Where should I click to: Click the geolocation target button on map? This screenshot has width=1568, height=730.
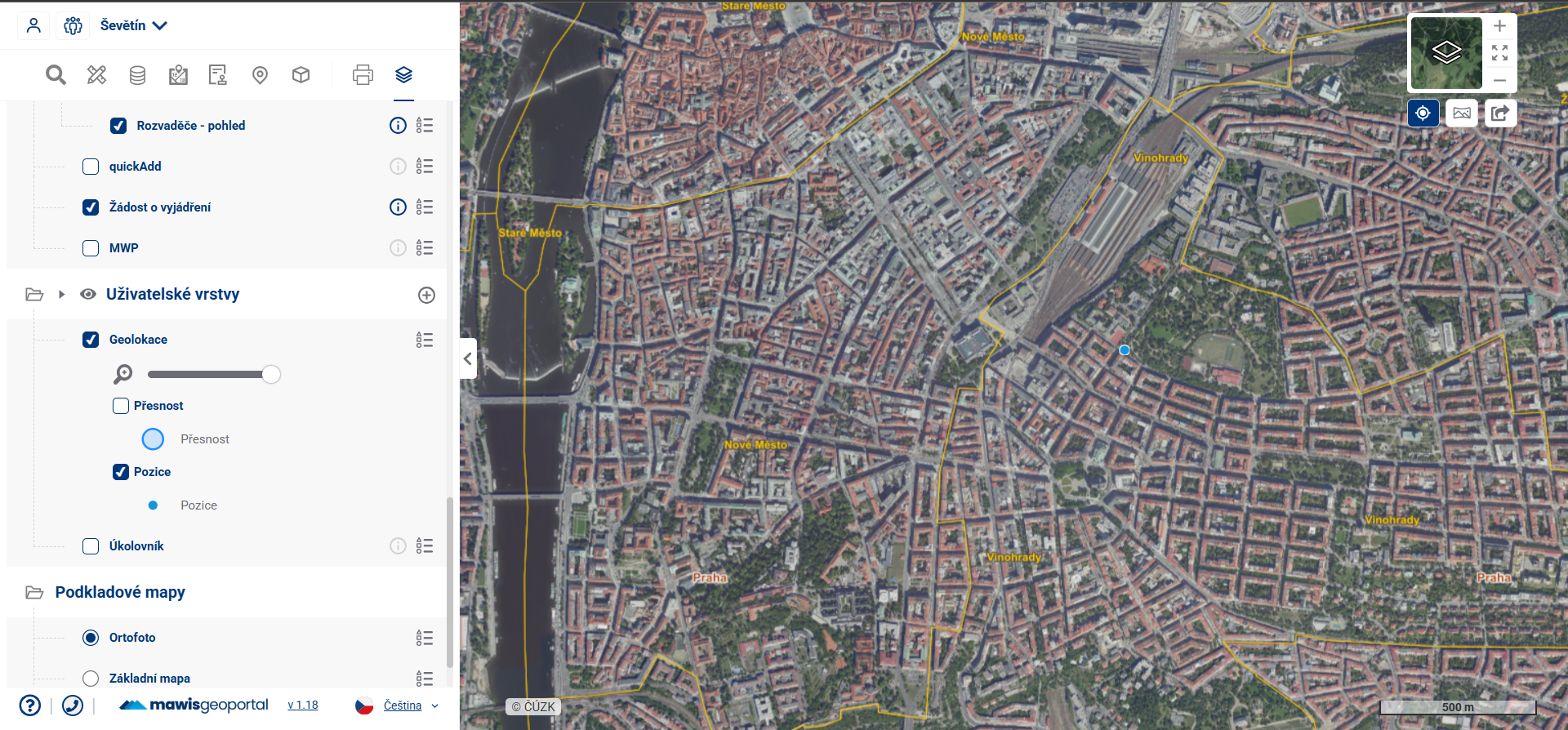coord(1423,113)
